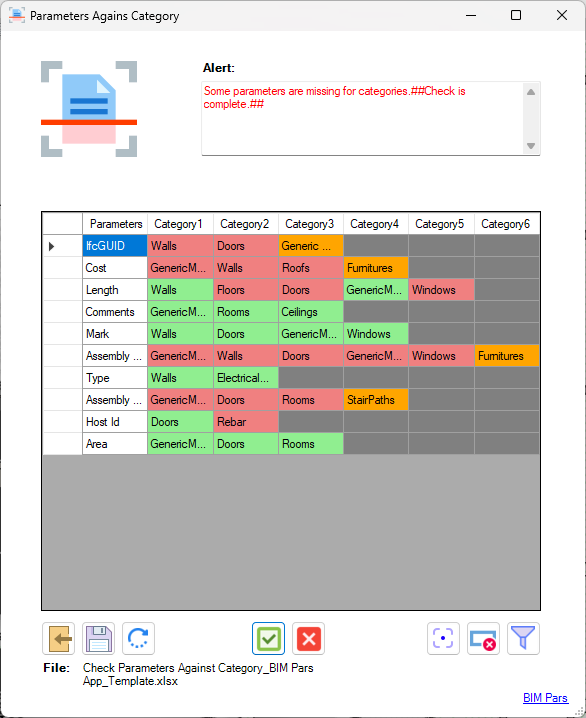Click the Windows cell in the Length row
Viewport: 586px width, 718px height.
click(441, 290)
